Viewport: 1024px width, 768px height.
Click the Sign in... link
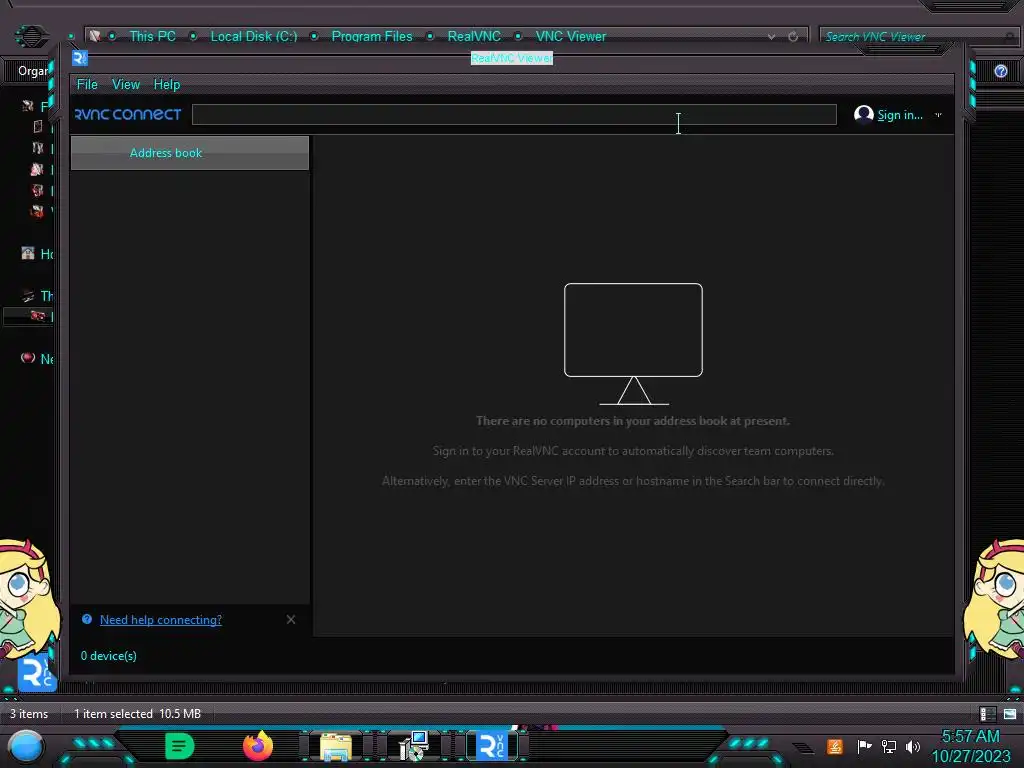pos(899,115)
